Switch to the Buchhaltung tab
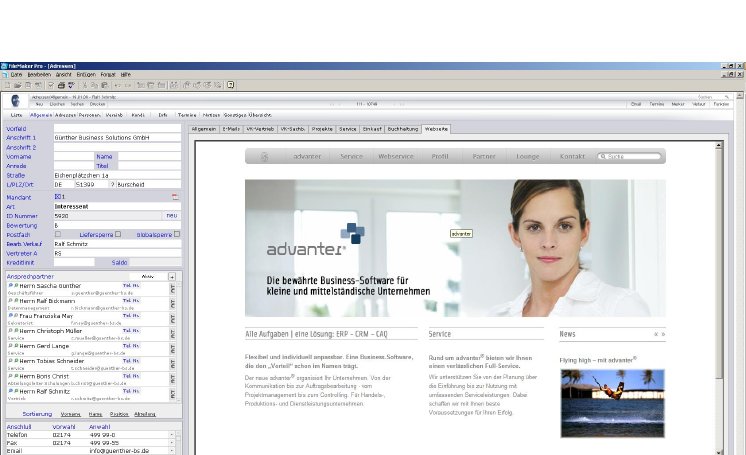This screenshot has width=746, height=455. coord(402,129)
